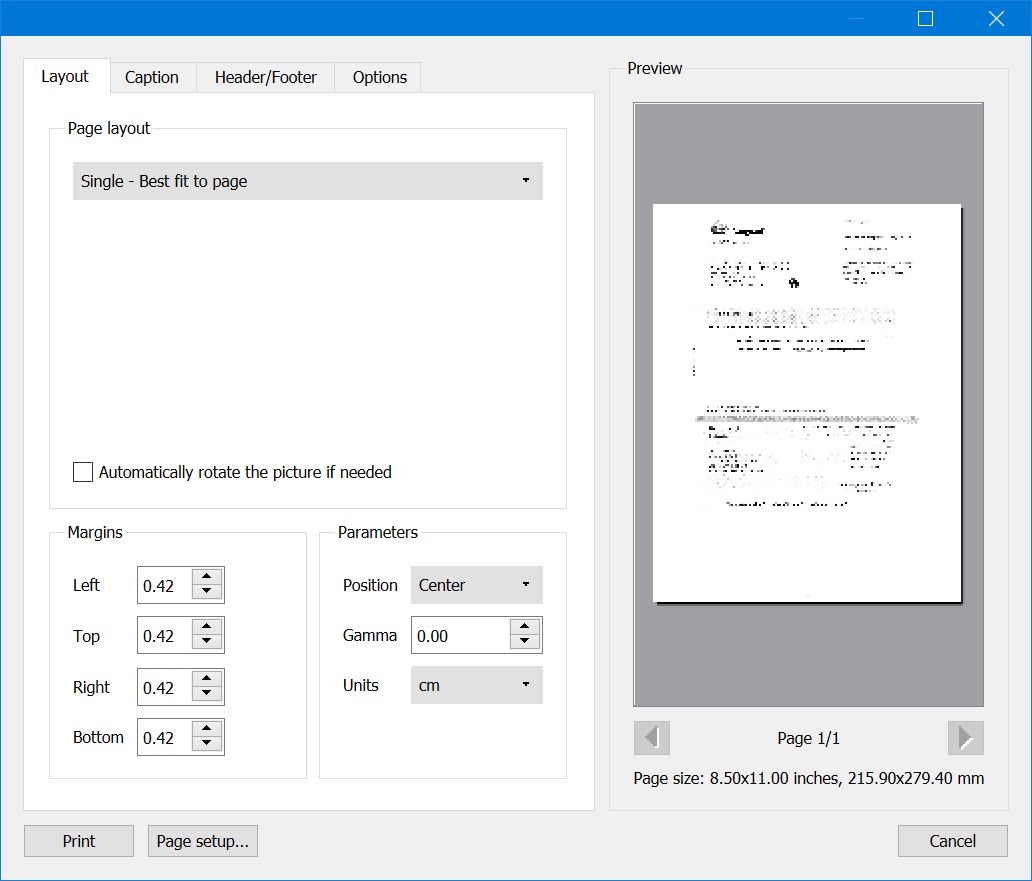Click the document page preview thumbnail
The width and height of the screenshot is (1032, 881).
[x=807, y=403]
